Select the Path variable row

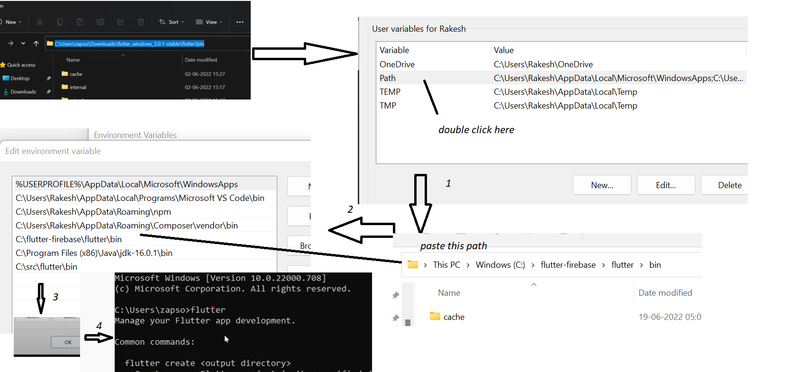(x=562, y=78)
